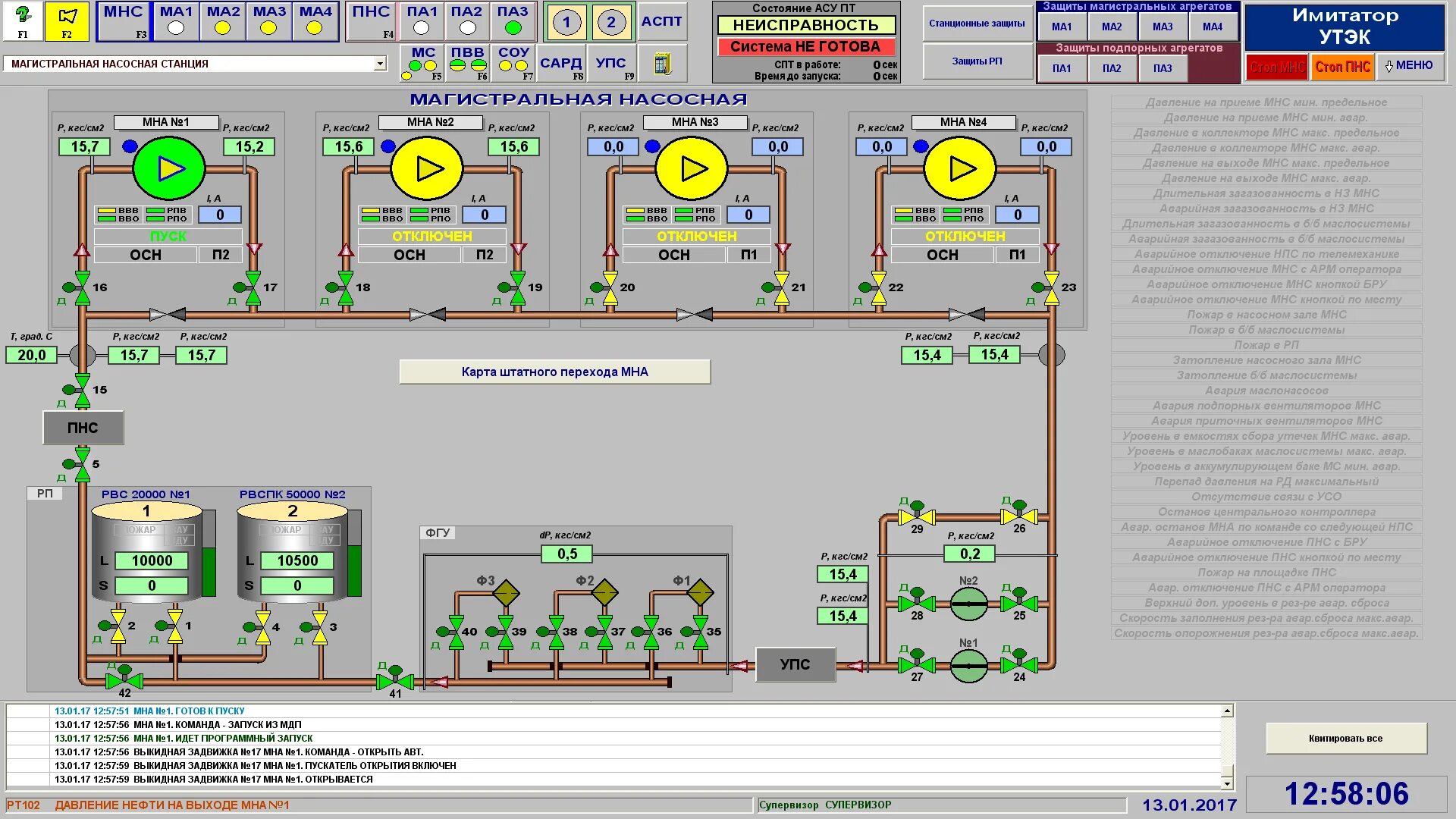This screenshot has width=1456, height=819.
Task: Click gate valve 41 before the filters
Action: (x=395, y=680)
